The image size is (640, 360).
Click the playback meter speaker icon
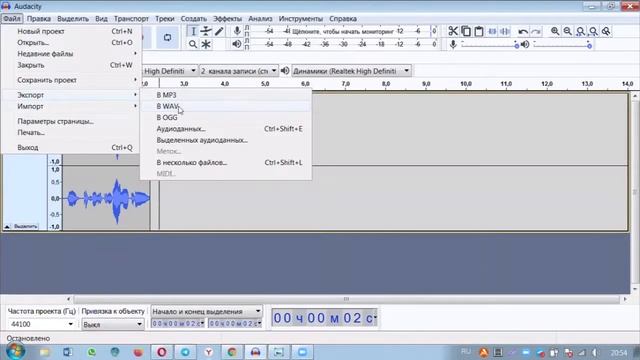point(237,44)
